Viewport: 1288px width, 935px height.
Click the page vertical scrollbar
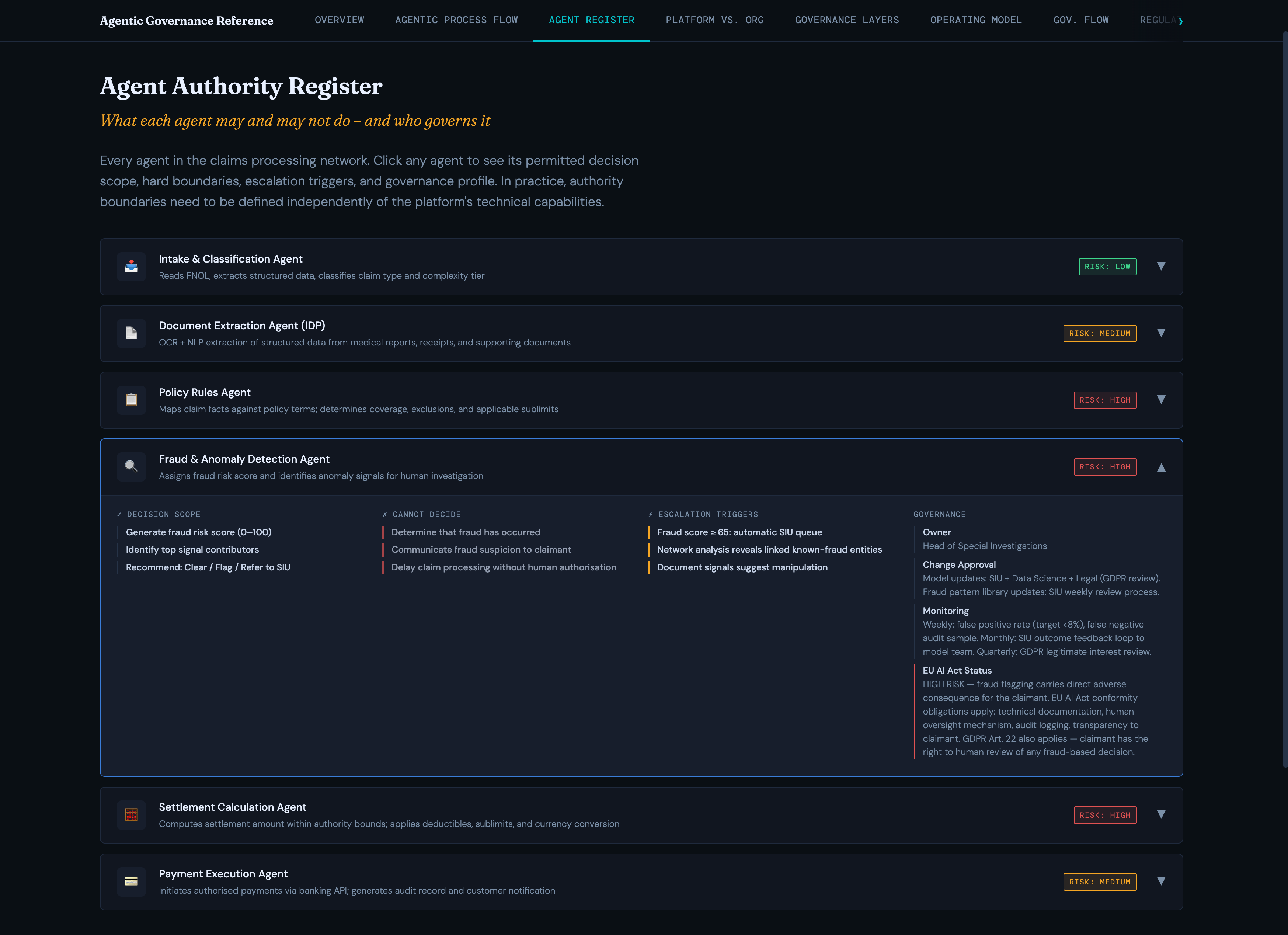1285,399
